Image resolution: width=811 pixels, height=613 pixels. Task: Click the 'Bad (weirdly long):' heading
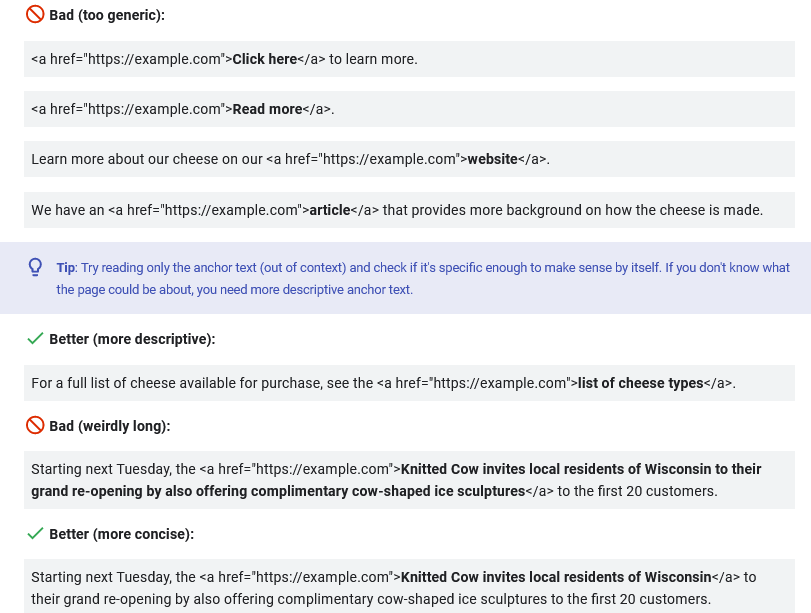point(110,426)
